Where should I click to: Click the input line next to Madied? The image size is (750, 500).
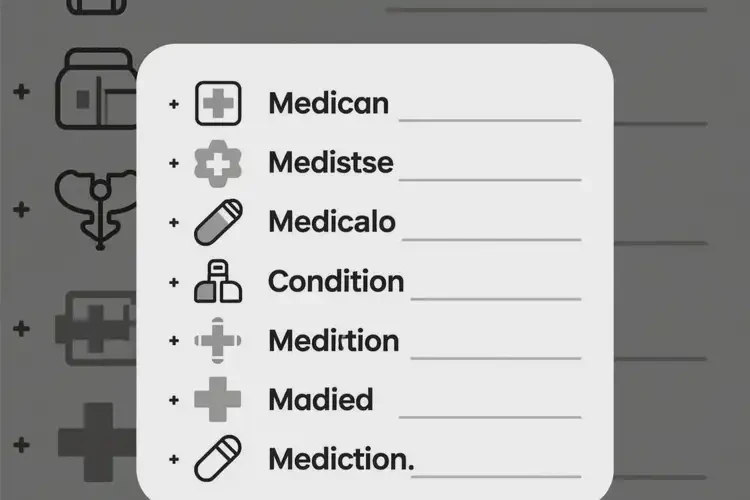(x=490, y=415)
